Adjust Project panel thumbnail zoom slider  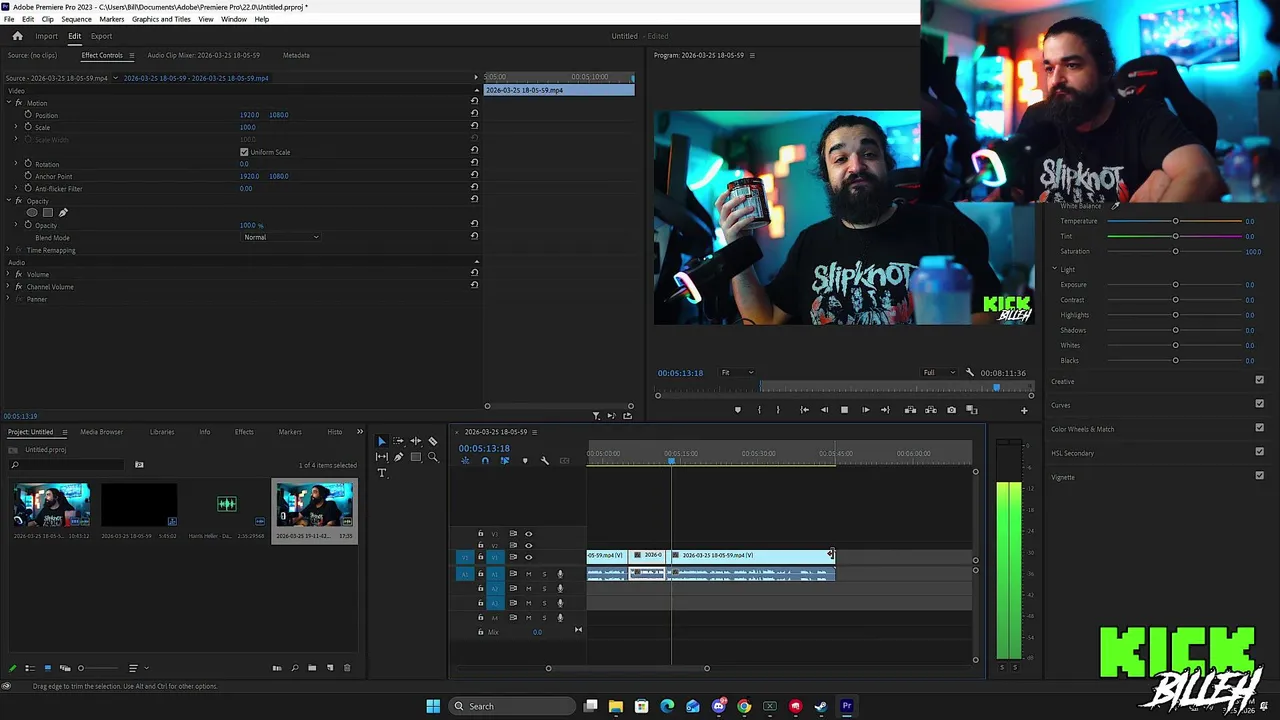81,668
